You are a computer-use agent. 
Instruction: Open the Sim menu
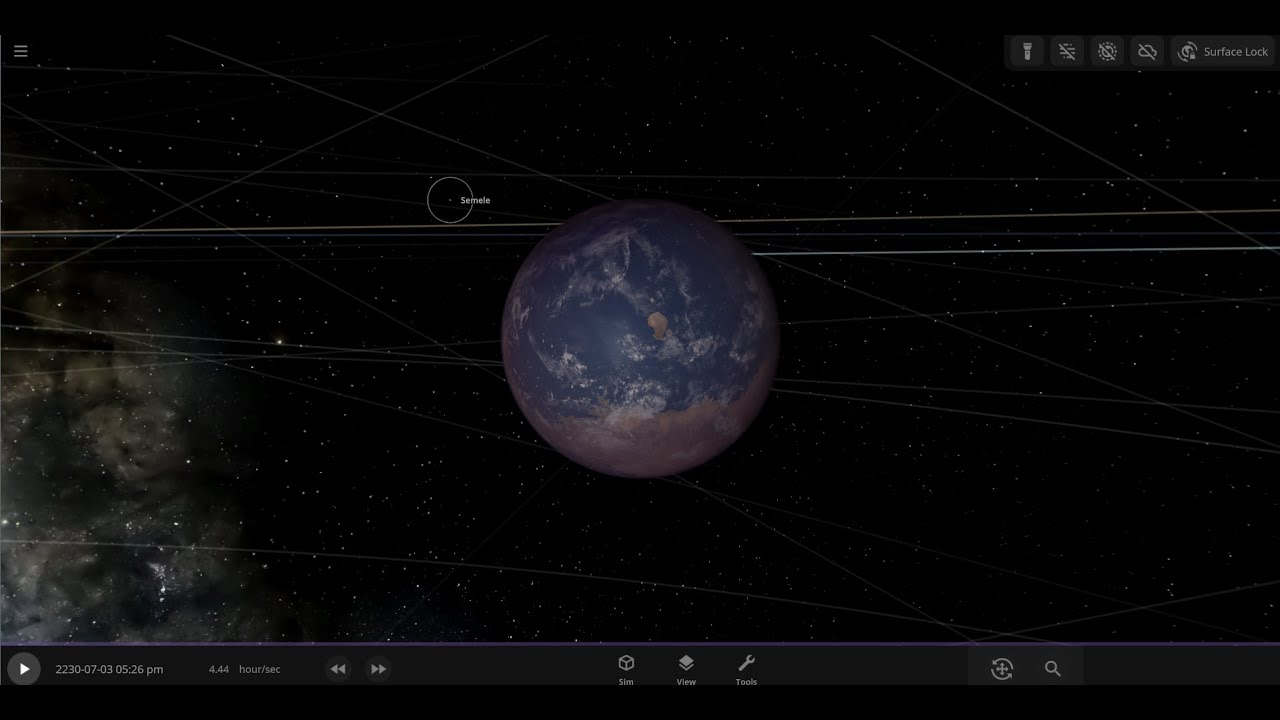click(x=626, y=670)
